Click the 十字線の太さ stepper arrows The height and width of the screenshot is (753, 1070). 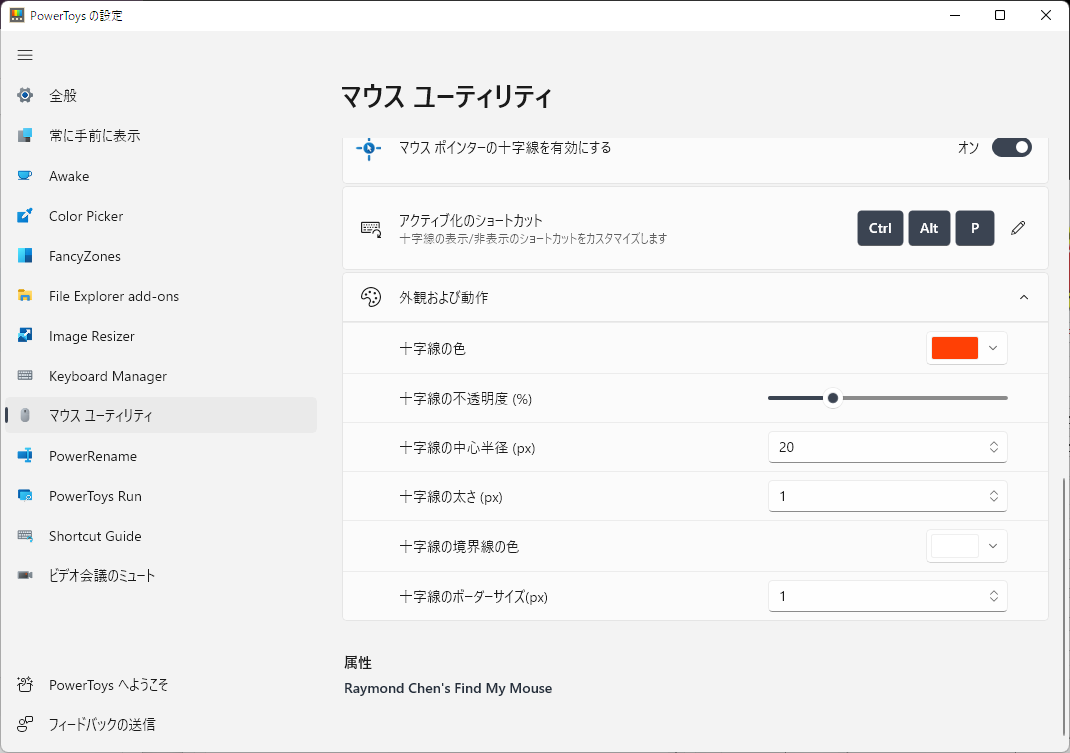993,496
